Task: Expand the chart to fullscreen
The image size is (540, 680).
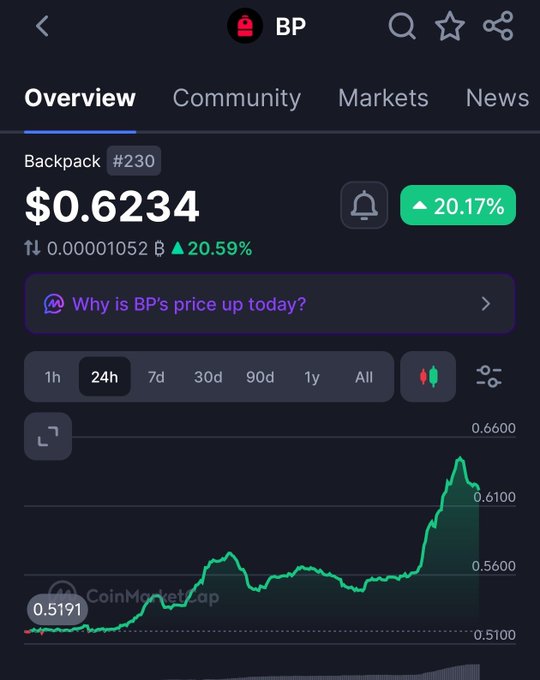Action: pos(48,436)
